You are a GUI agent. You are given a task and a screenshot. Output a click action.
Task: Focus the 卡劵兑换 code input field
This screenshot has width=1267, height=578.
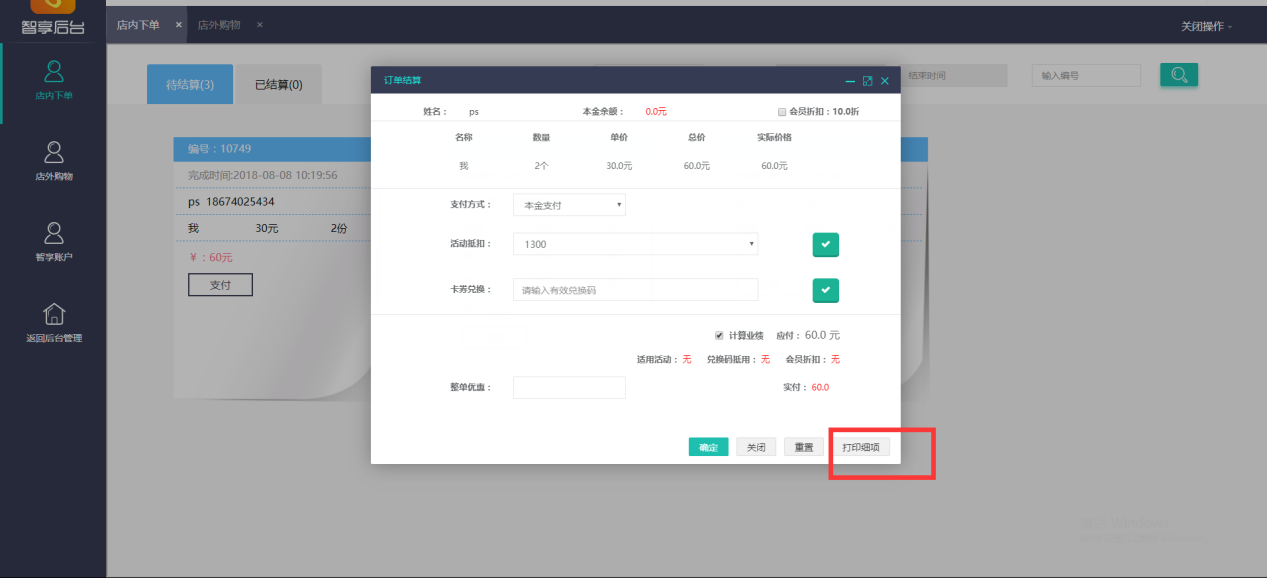pyautogui.click(x=635, y=290)
